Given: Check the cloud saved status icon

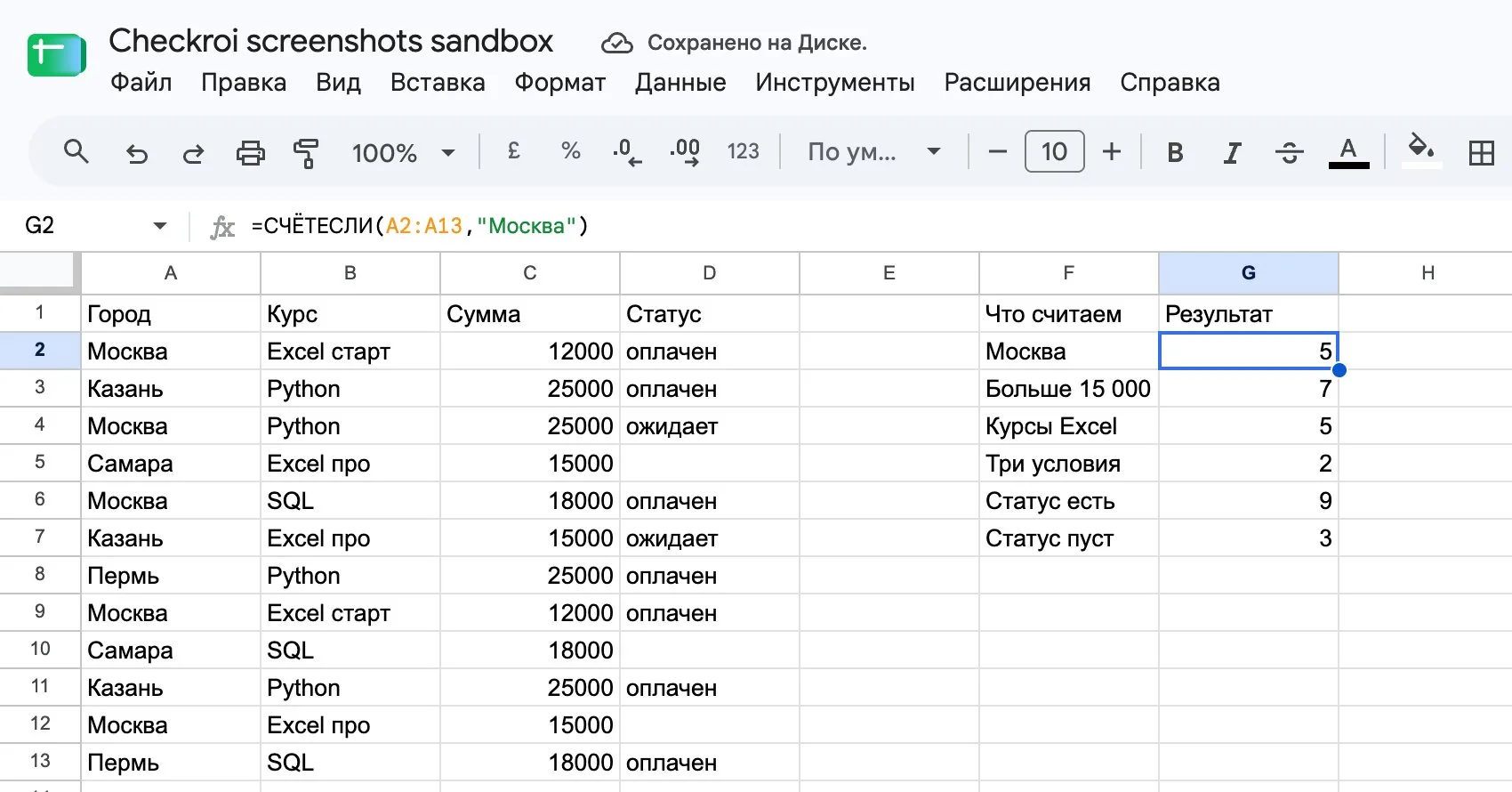Looking at the screenshot, I should [x=616, y=43].
